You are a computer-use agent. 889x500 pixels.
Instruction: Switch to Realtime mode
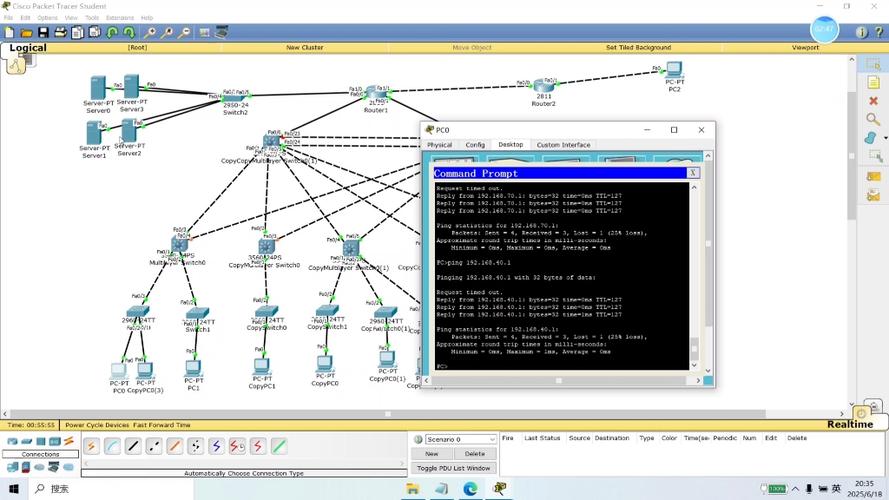pyautogui.click(x=849, y=425)
